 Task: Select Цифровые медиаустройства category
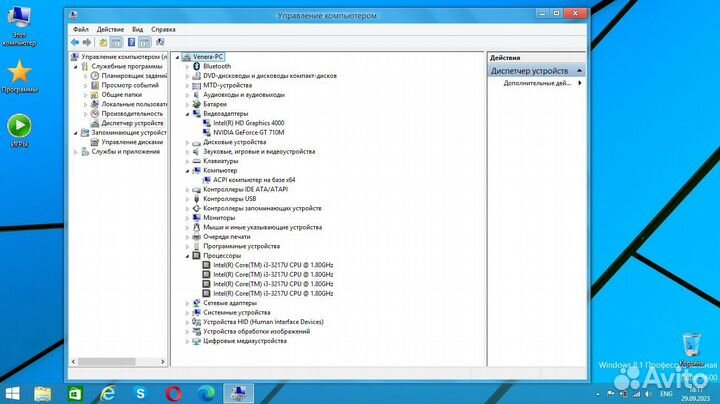(x=245, y=341)
